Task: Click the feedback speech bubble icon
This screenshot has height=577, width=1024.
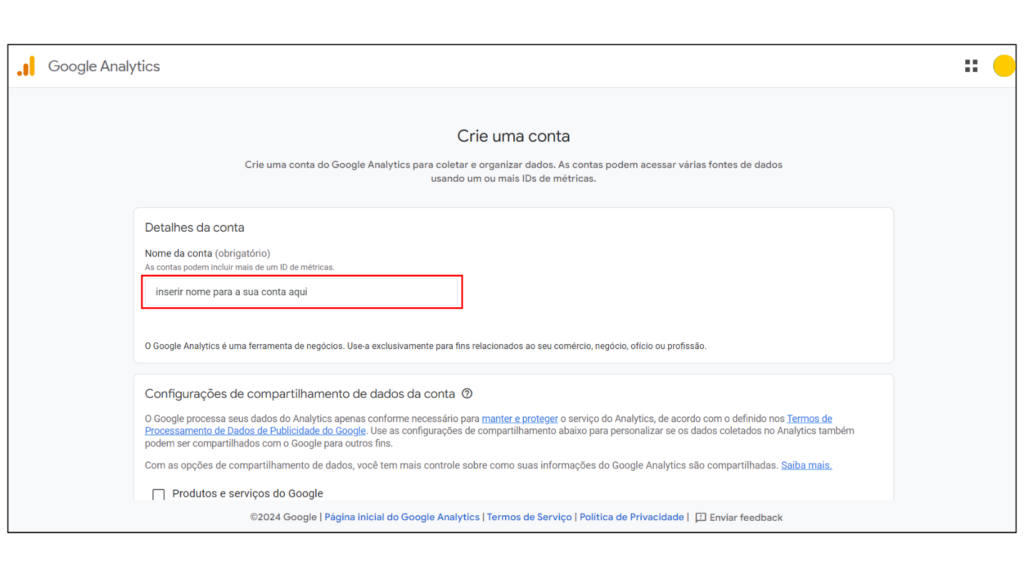Action: (x=700, y=518)
